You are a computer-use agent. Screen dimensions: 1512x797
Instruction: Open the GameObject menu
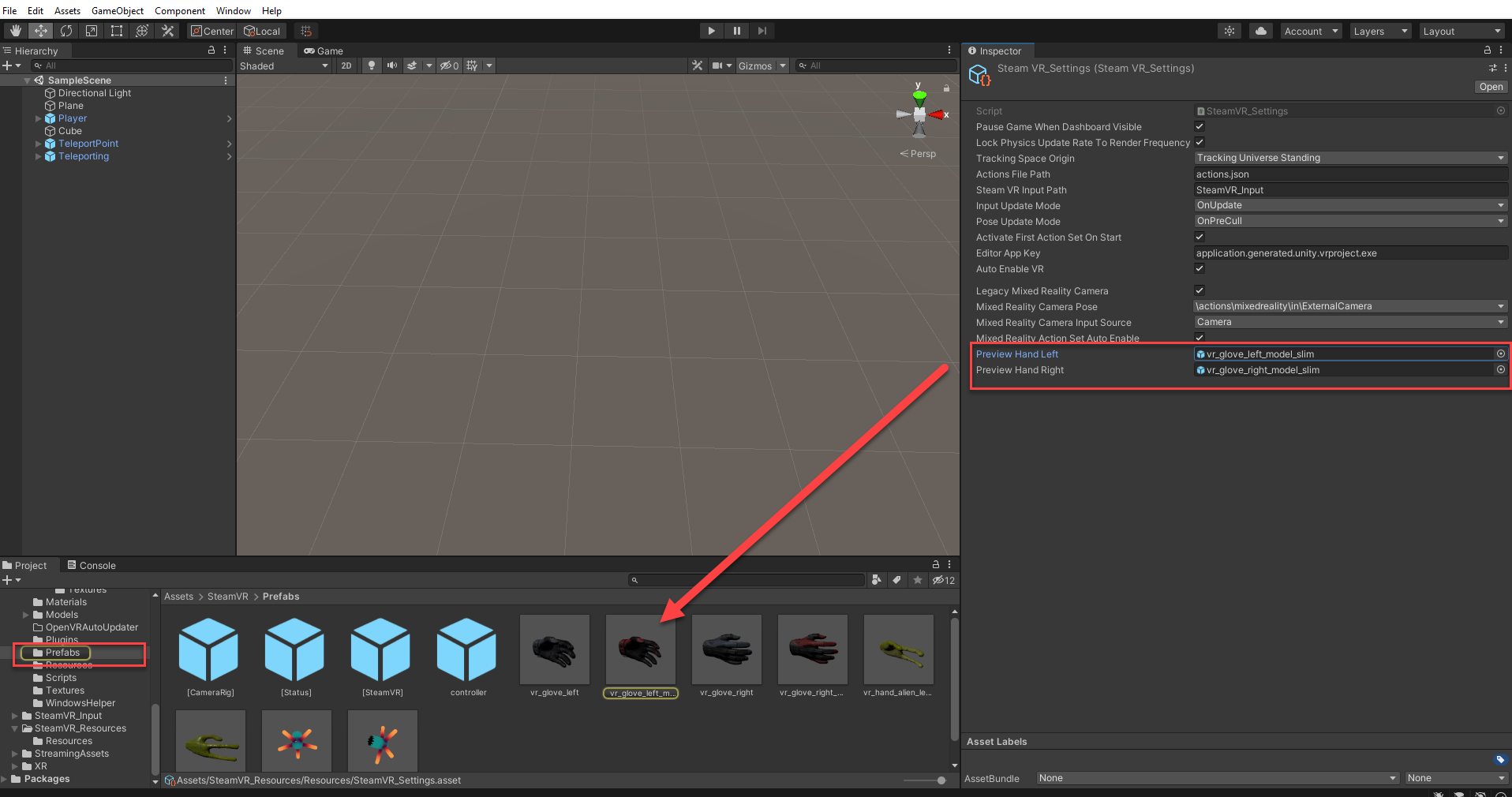pyautogui.click(x=117, y=10)
